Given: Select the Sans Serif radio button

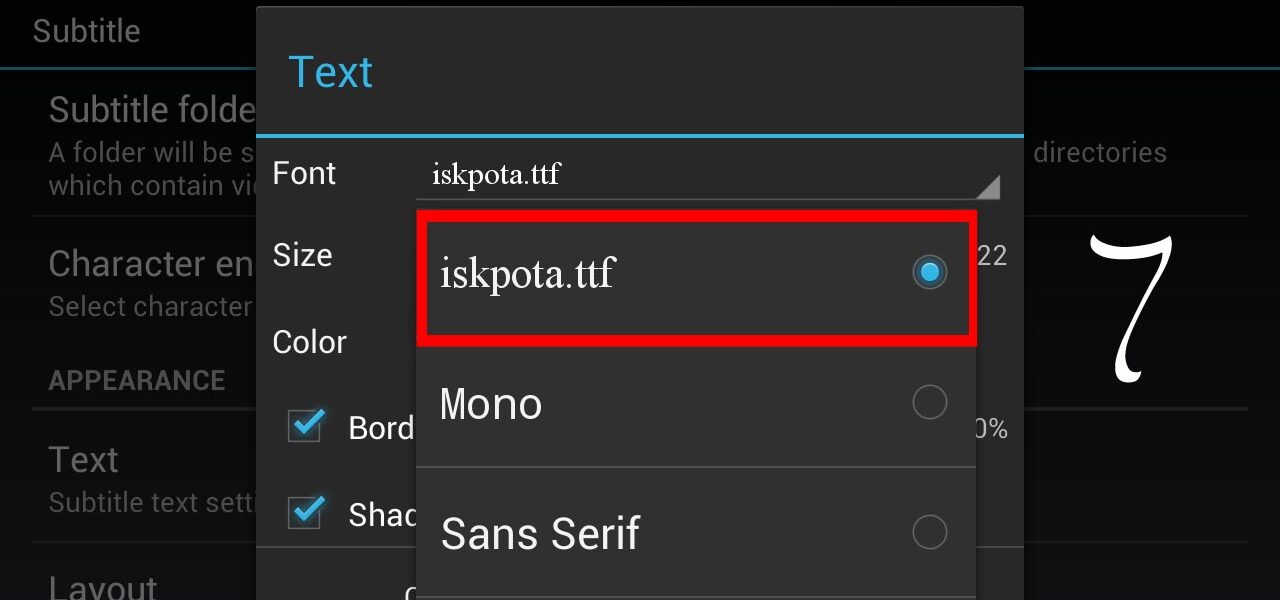Looking at the screenshot, I should (930, 532).
